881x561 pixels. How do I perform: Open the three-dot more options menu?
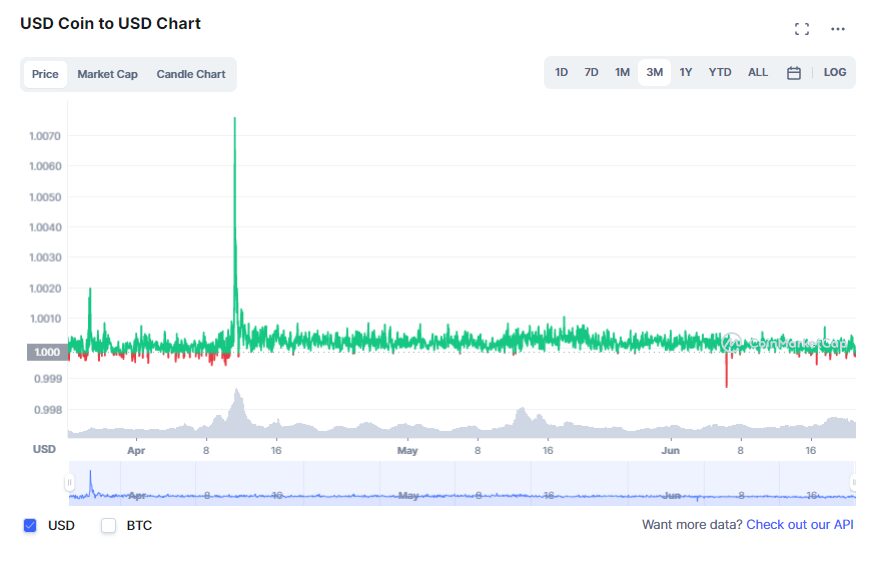coord(838,29)
